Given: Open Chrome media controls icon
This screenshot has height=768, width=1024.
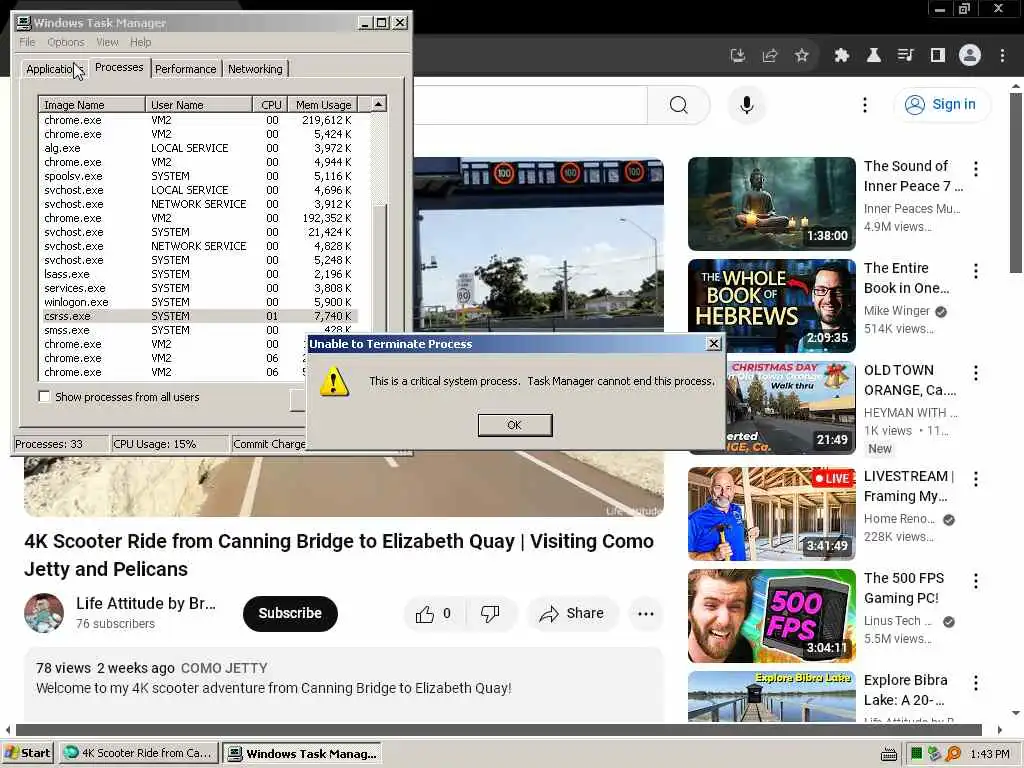Looking at the screenshot, I should [906, 56].
